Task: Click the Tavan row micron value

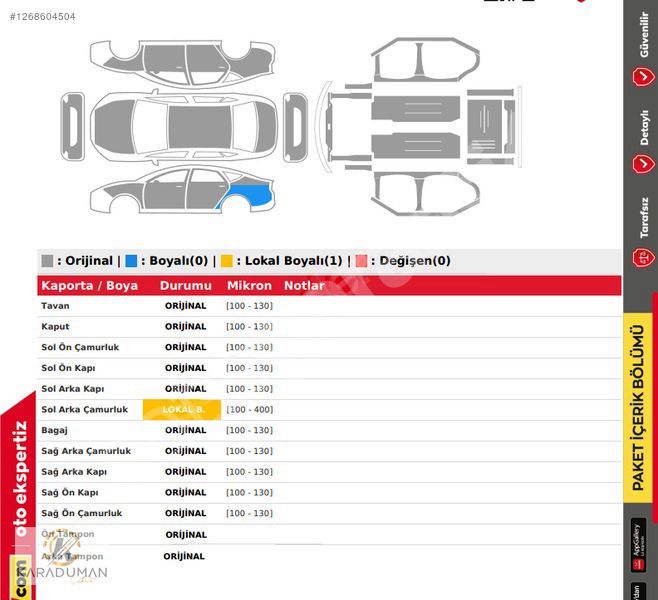Action: tap(249, 306)
